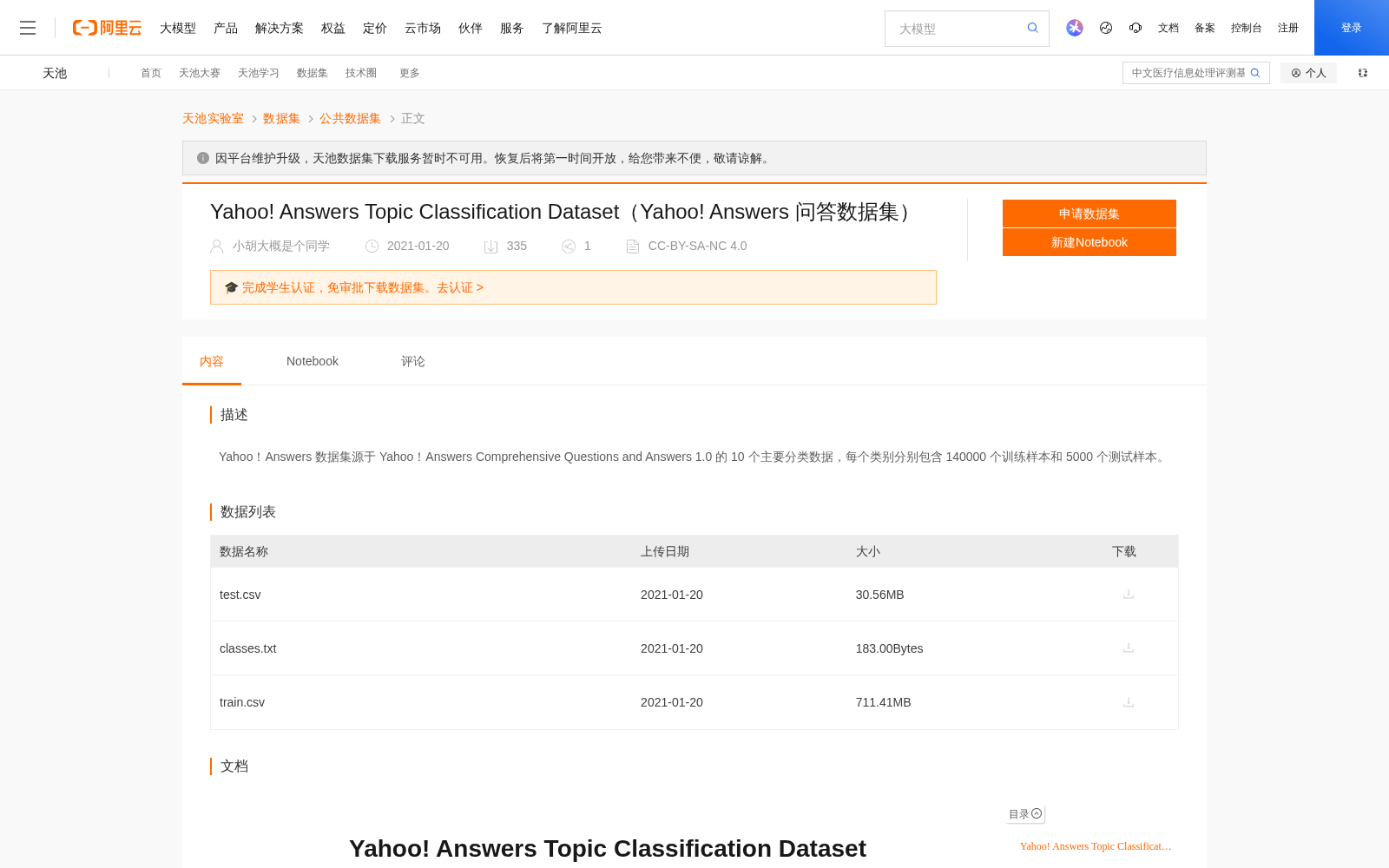The image size is (1389, 868).
Task: Click the share icon beside count 1
Action: 569,247
